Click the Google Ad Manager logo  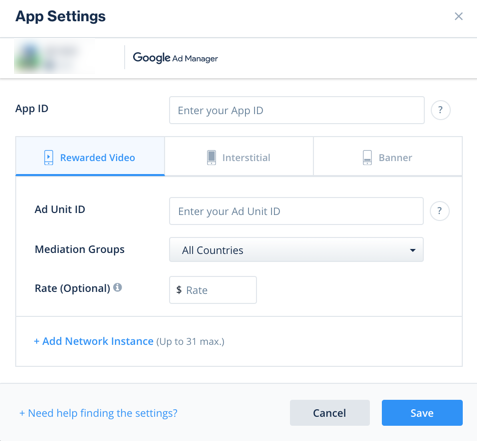click(175, 58)
